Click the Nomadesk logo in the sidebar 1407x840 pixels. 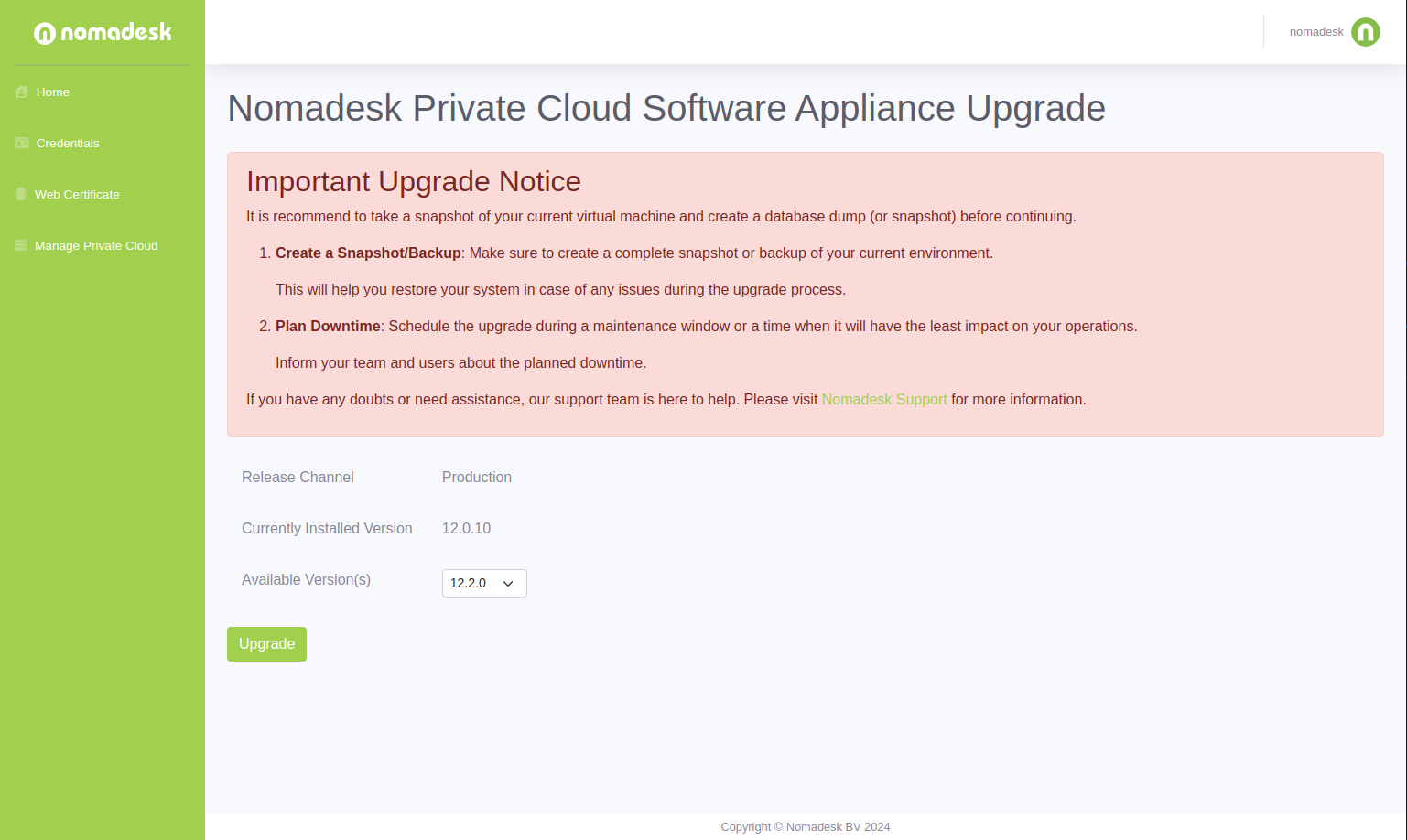(x=103, y=33)
